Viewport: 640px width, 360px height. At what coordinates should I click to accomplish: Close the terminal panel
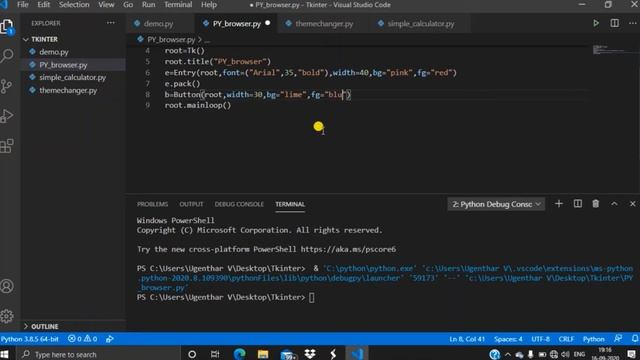(632, 204)
